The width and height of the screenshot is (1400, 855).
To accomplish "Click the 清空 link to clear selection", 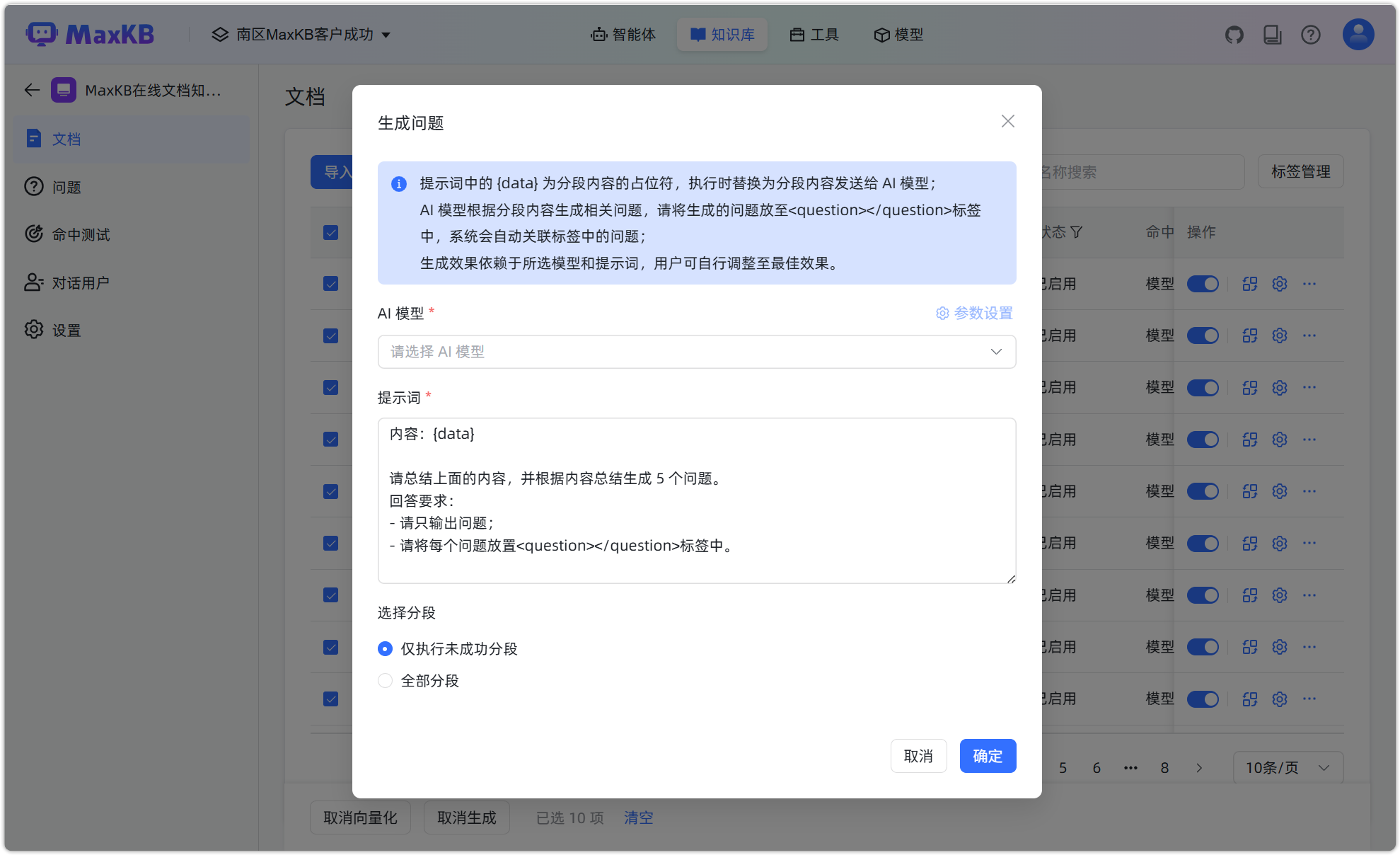I will [x=637, y=817].
